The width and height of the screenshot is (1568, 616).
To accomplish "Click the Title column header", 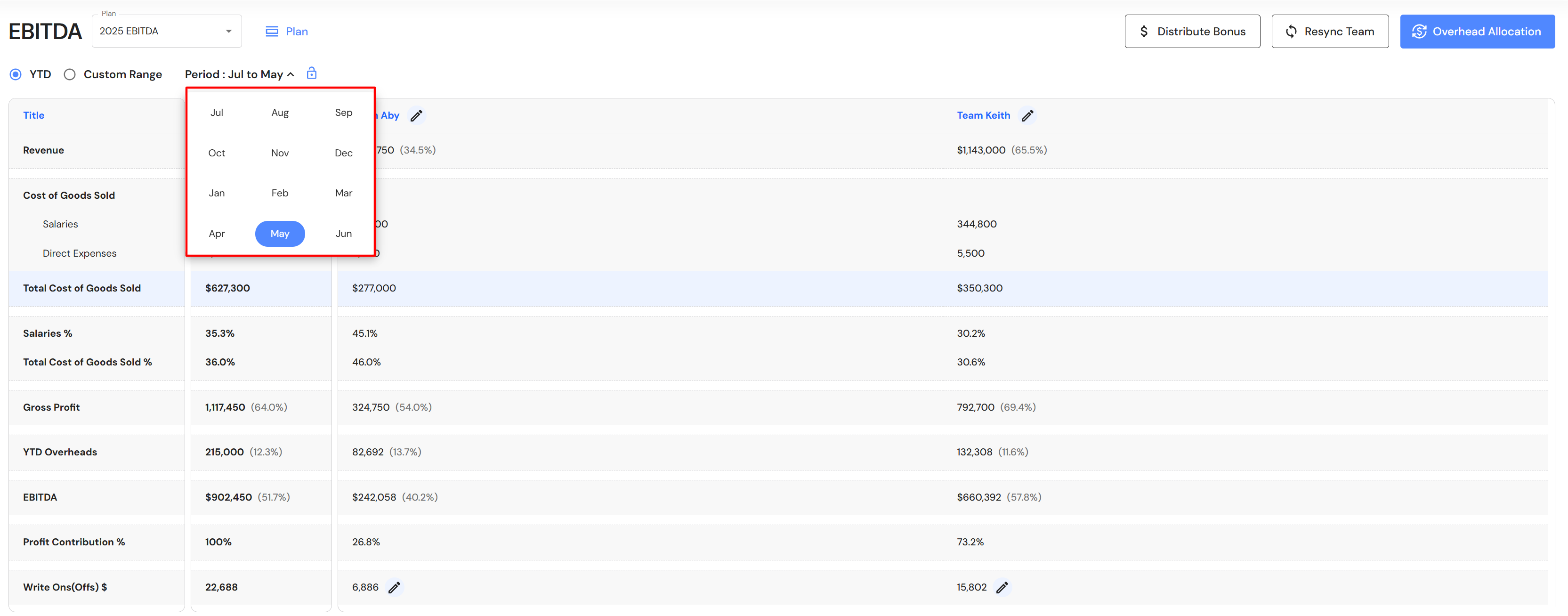I will (33, 115).
